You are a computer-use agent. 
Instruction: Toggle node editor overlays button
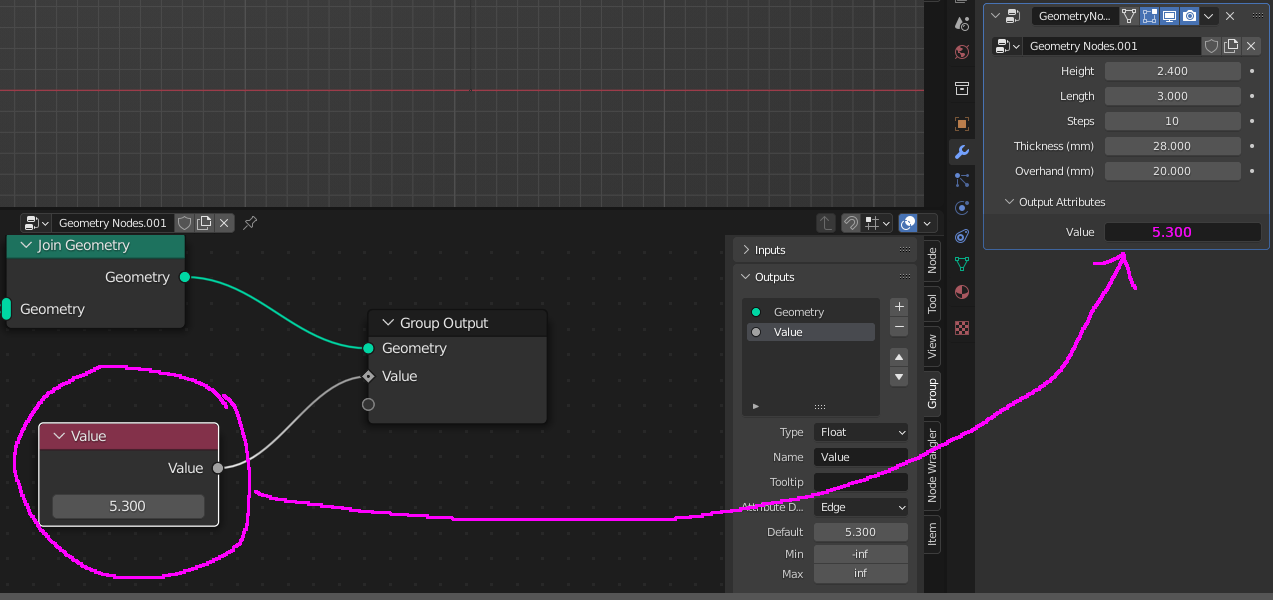tap(909, 223)
